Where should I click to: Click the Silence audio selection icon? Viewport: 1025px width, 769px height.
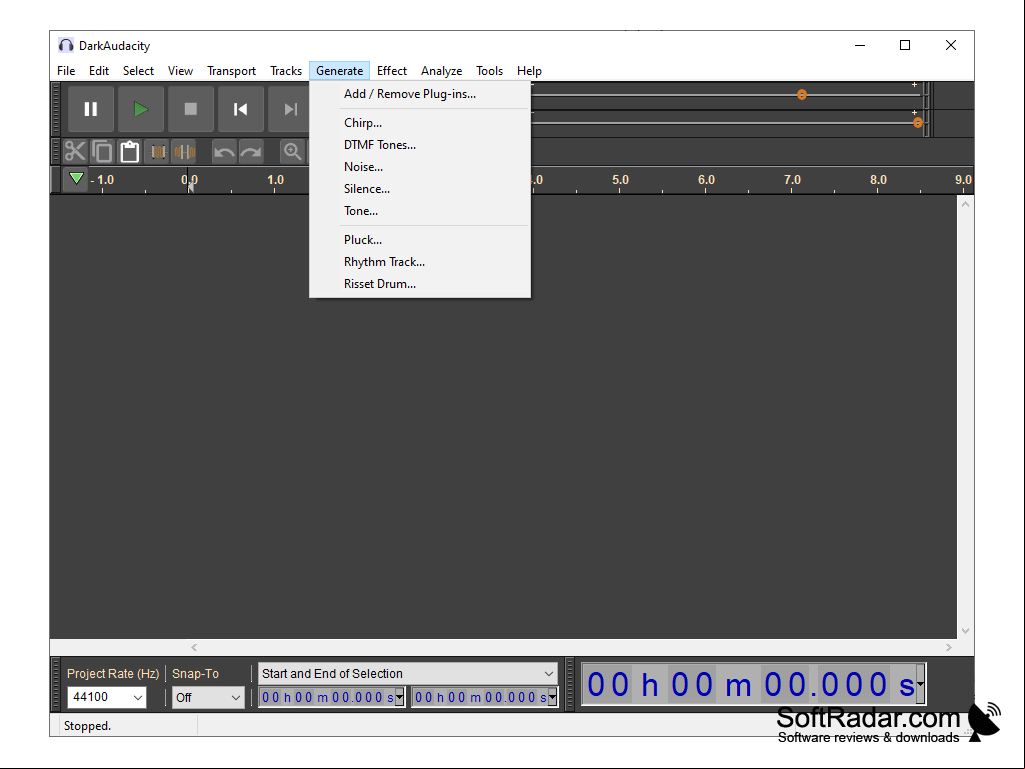tap(184, 152)
